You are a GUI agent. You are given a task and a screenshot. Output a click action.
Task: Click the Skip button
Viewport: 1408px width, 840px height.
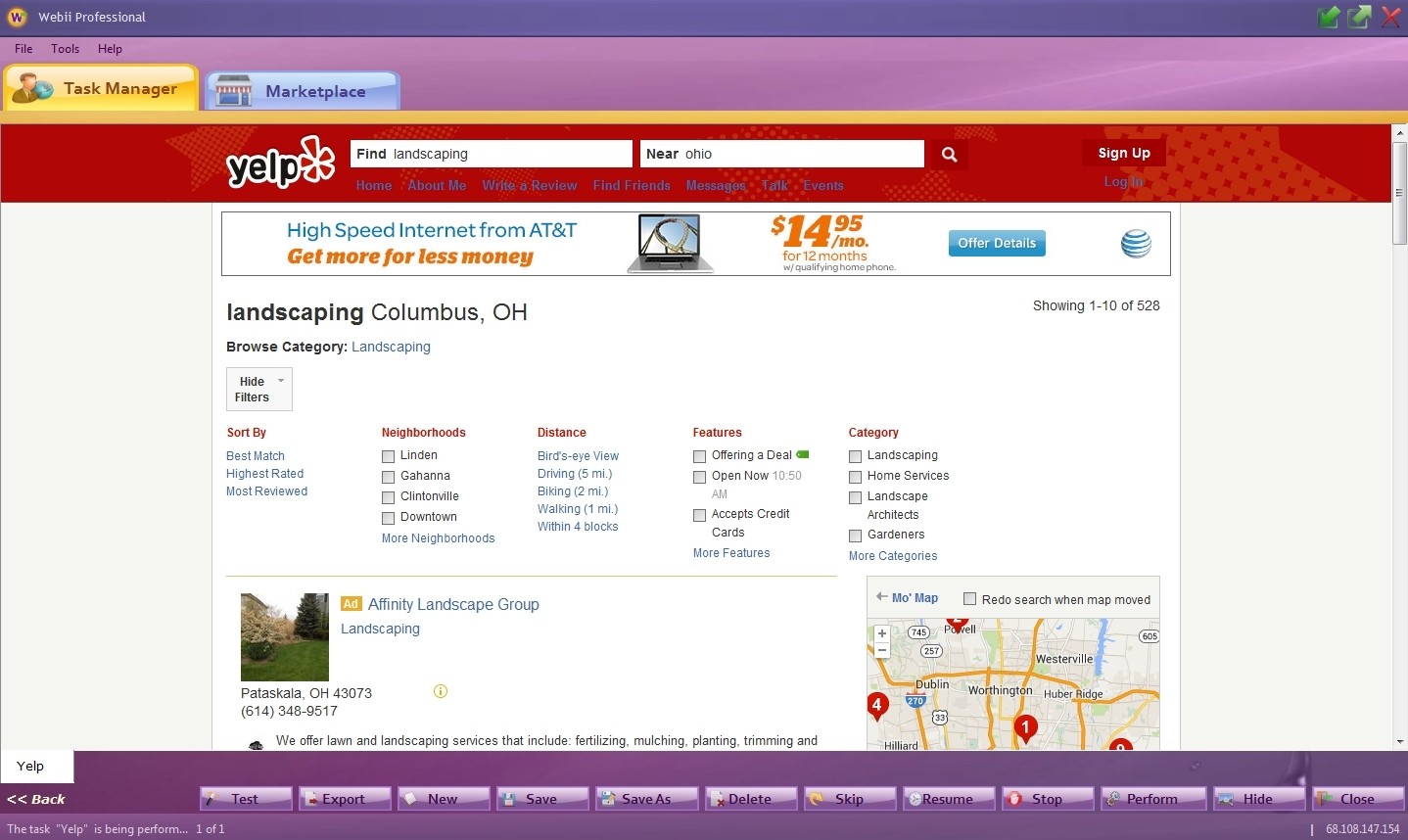(x=850, y=799)
